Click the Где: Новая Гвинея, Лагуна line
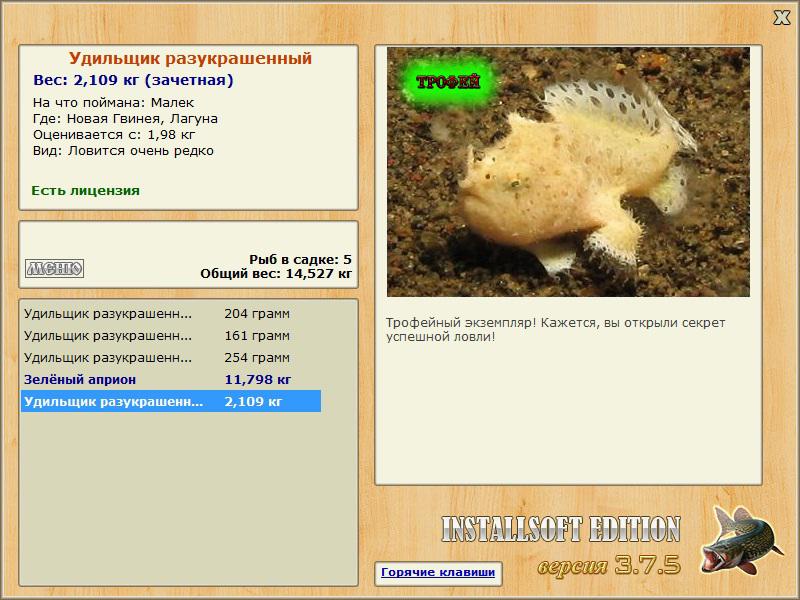The image size is (800, 600). coord(126,119)
